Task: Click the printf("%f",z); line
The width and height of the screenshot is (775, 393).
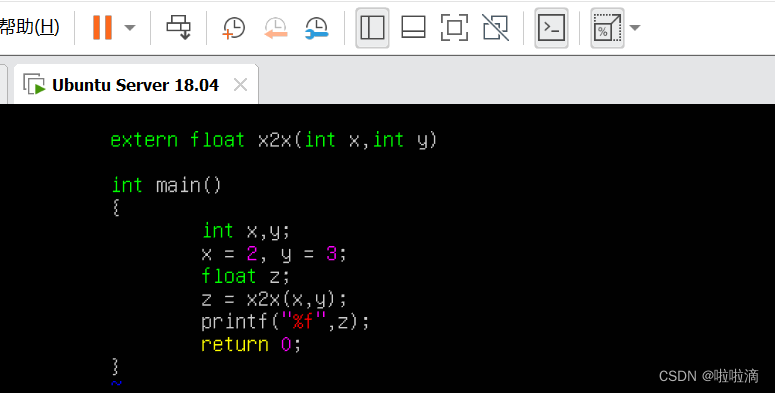Action: (x=285, y=322)
